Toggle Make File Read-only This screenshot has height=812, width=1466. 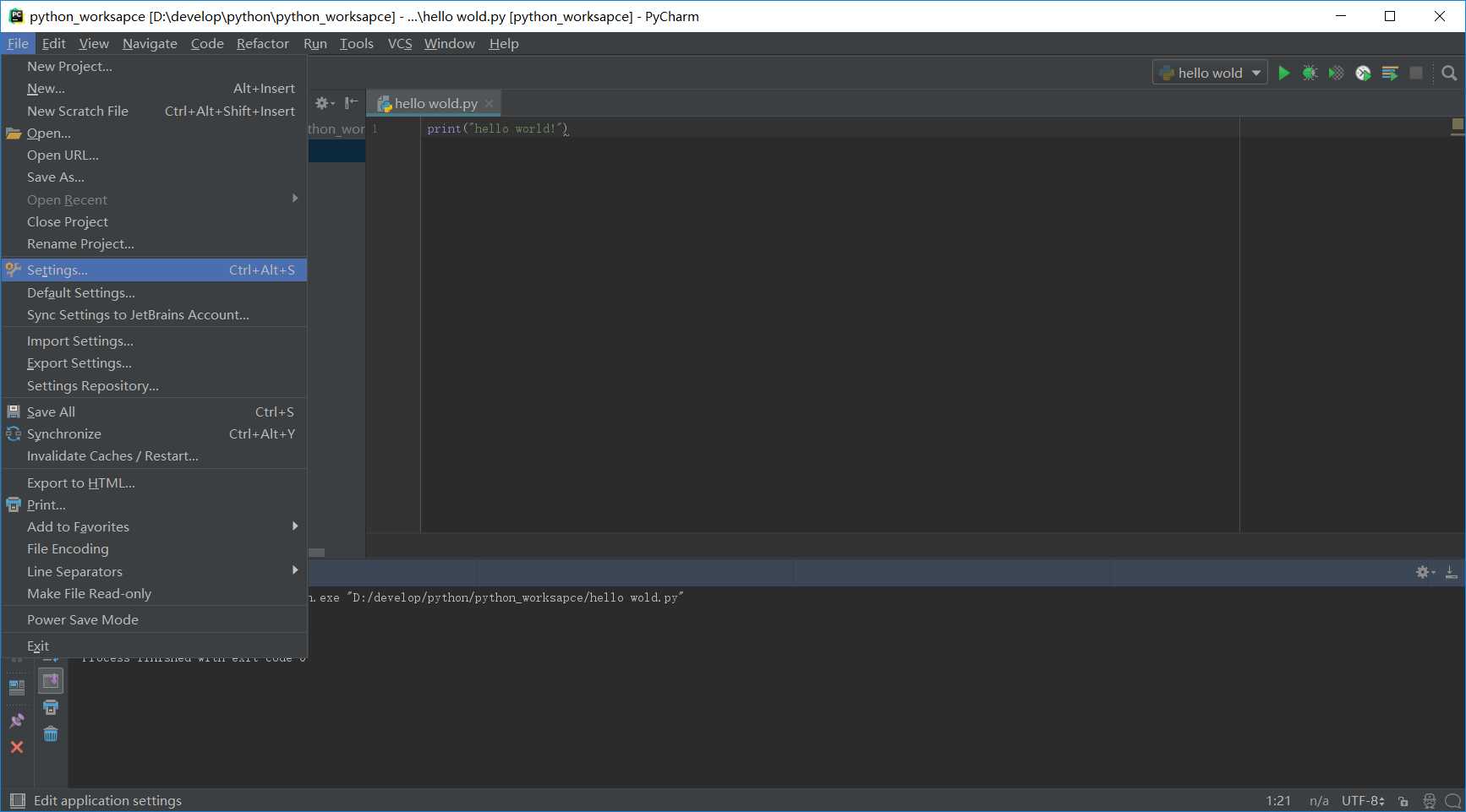click(154, 593)
